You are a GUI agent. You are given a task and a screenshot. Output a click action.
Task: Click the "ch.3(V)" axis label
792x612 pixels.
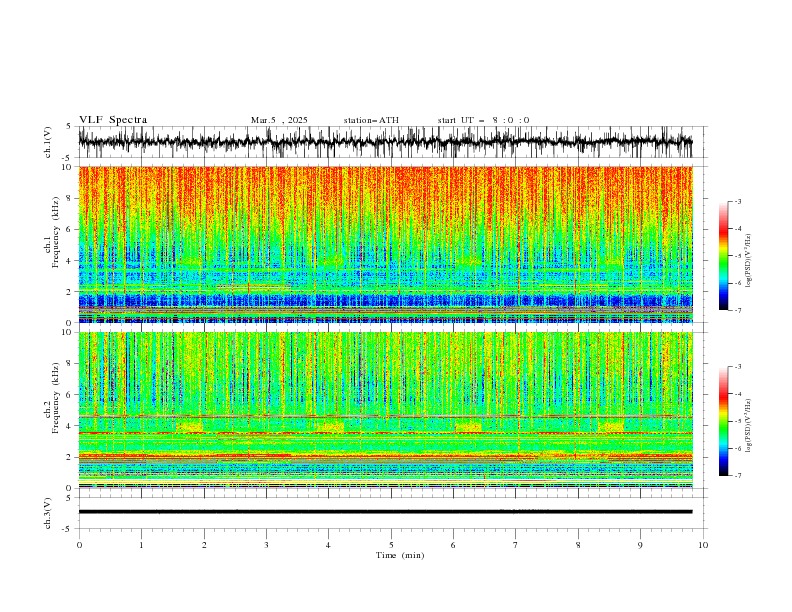point(48,513)
